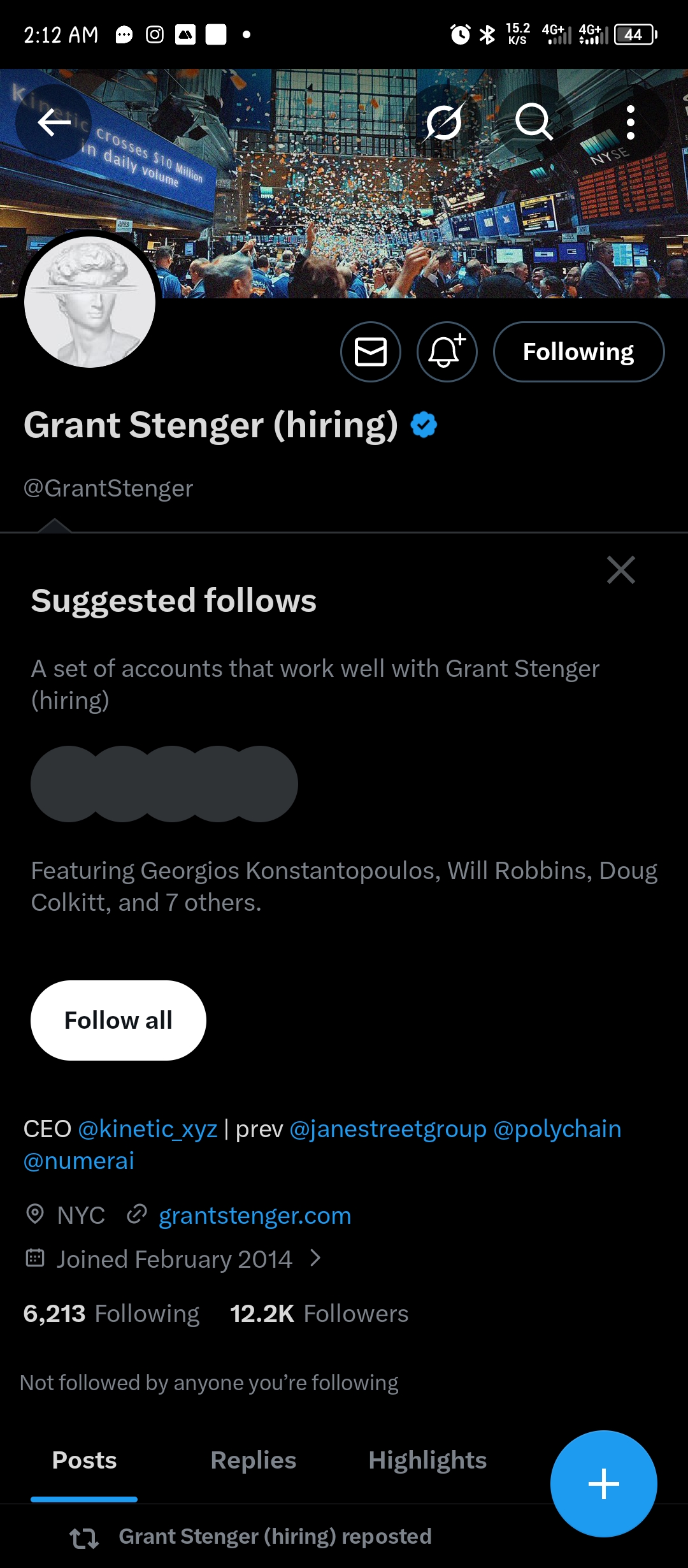This screenshot has height=1568, width=688.
Task: Open the three-dot overflow menu
Action: click(x=630, y=122)
